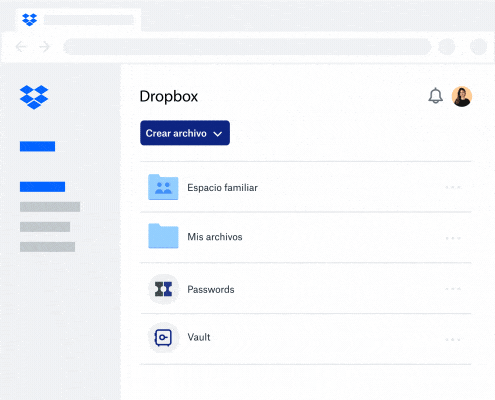This screenshot has height=400, width=495.
Task: Open more options for Espacio familiar
Action: (453, 187)
